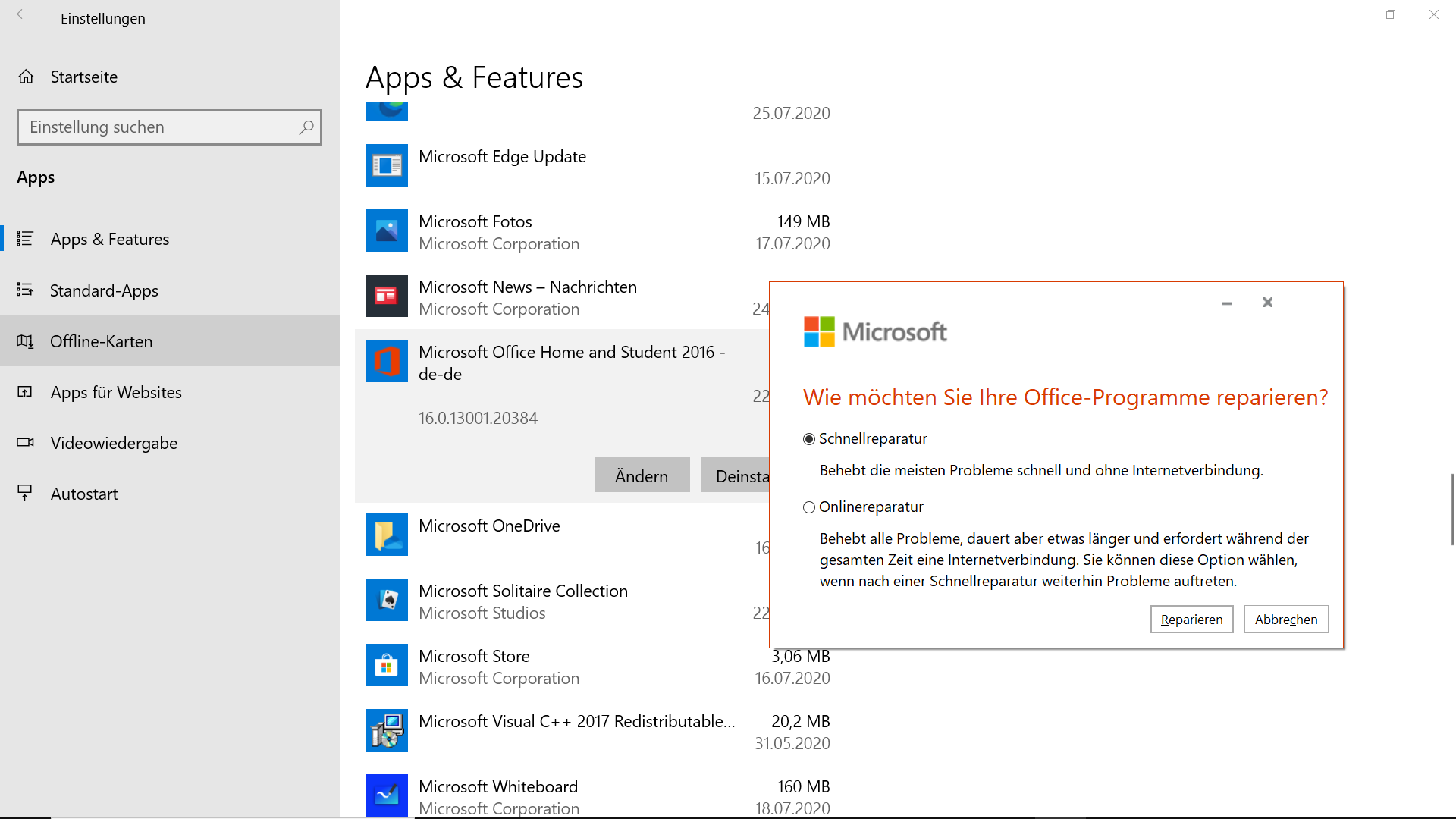Select Microsoft Solitaire Collection entry

(x=562, y=600)
